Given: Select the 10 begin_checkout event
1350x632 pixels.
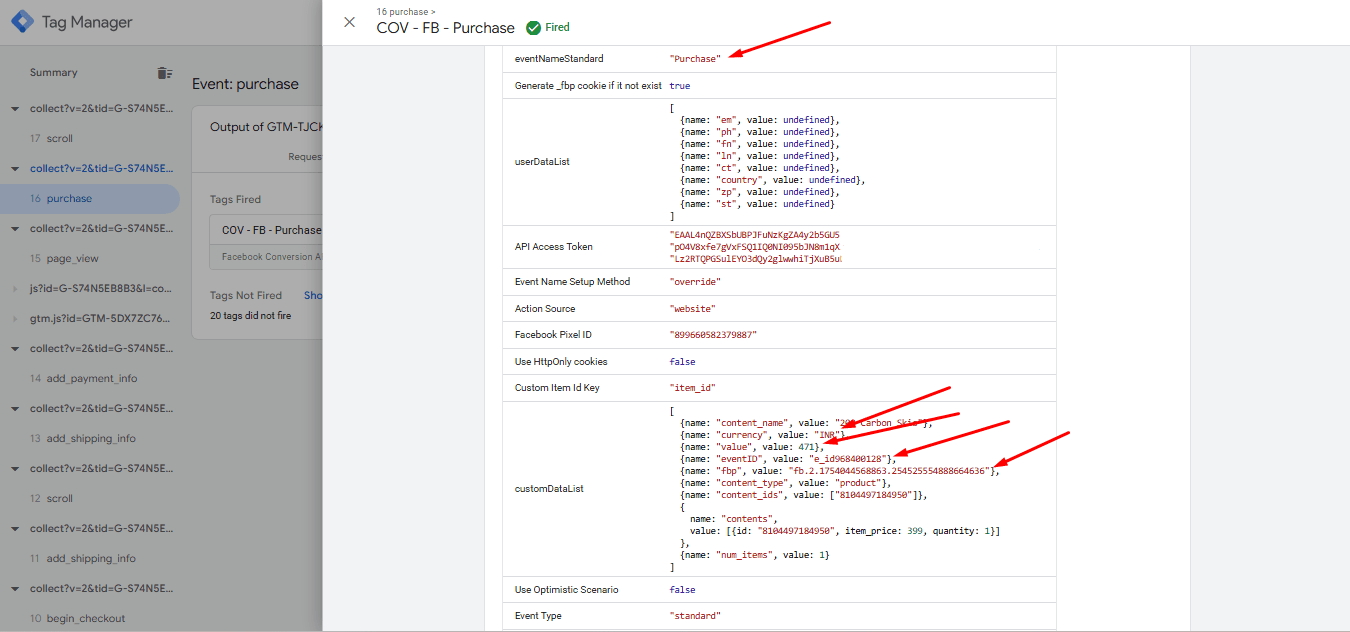Looking at the screenshot, I should click(x=78, y=618).
